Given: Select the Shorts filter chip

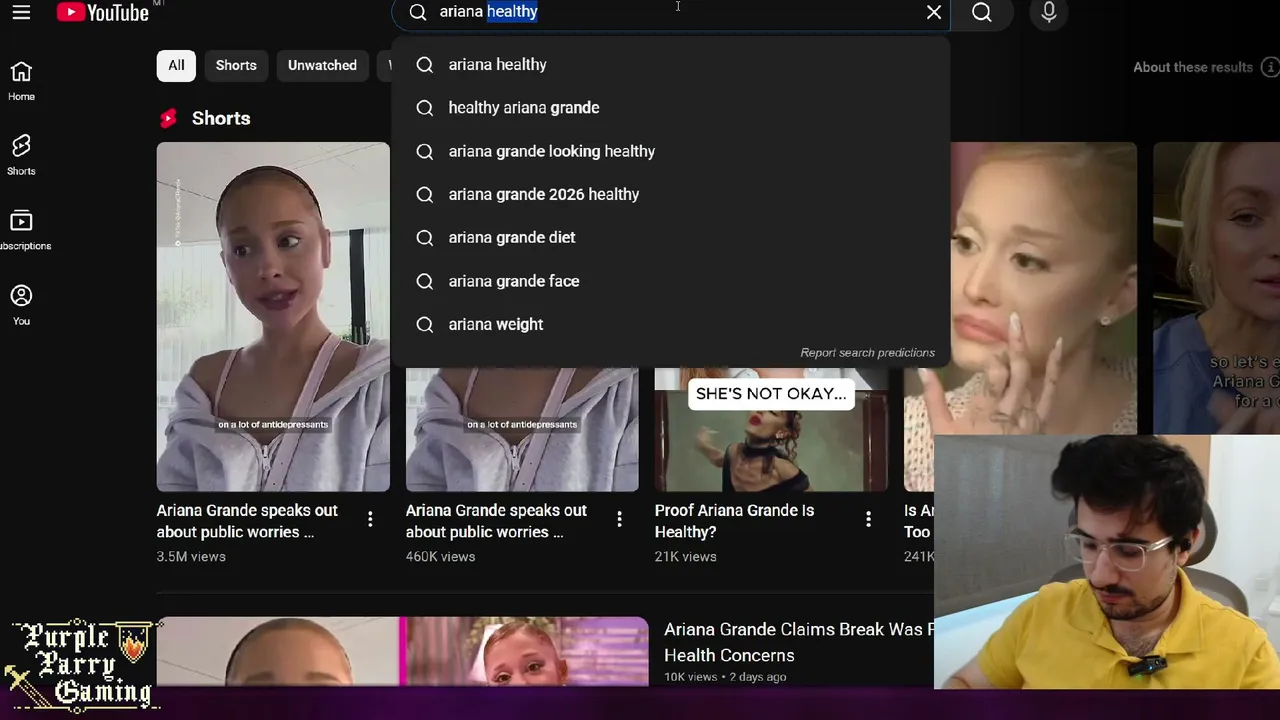Looking at the screenshot, I should [236, 65].
